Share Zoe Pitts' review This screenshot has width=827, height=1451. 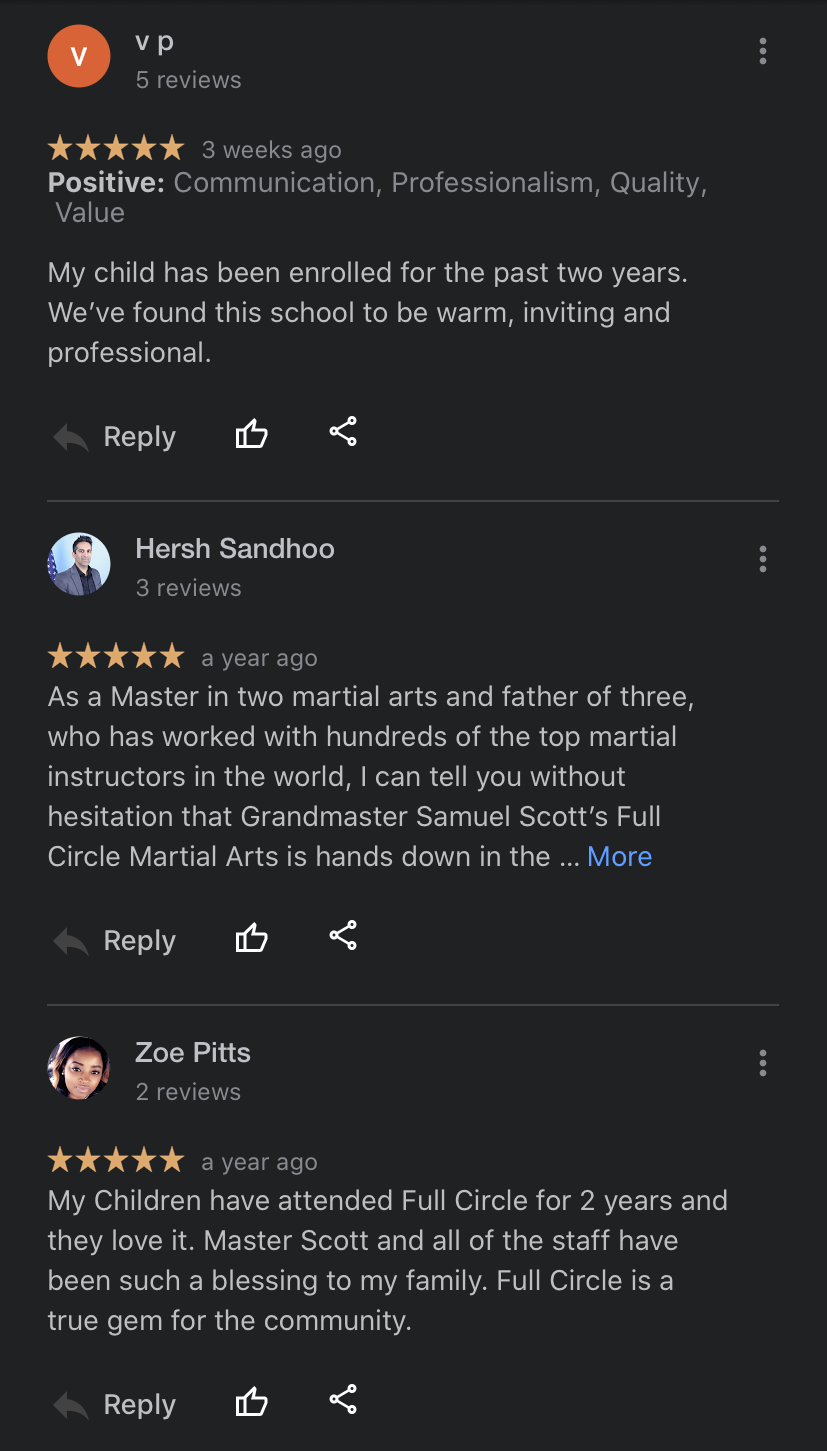(x=343, y=1400)
